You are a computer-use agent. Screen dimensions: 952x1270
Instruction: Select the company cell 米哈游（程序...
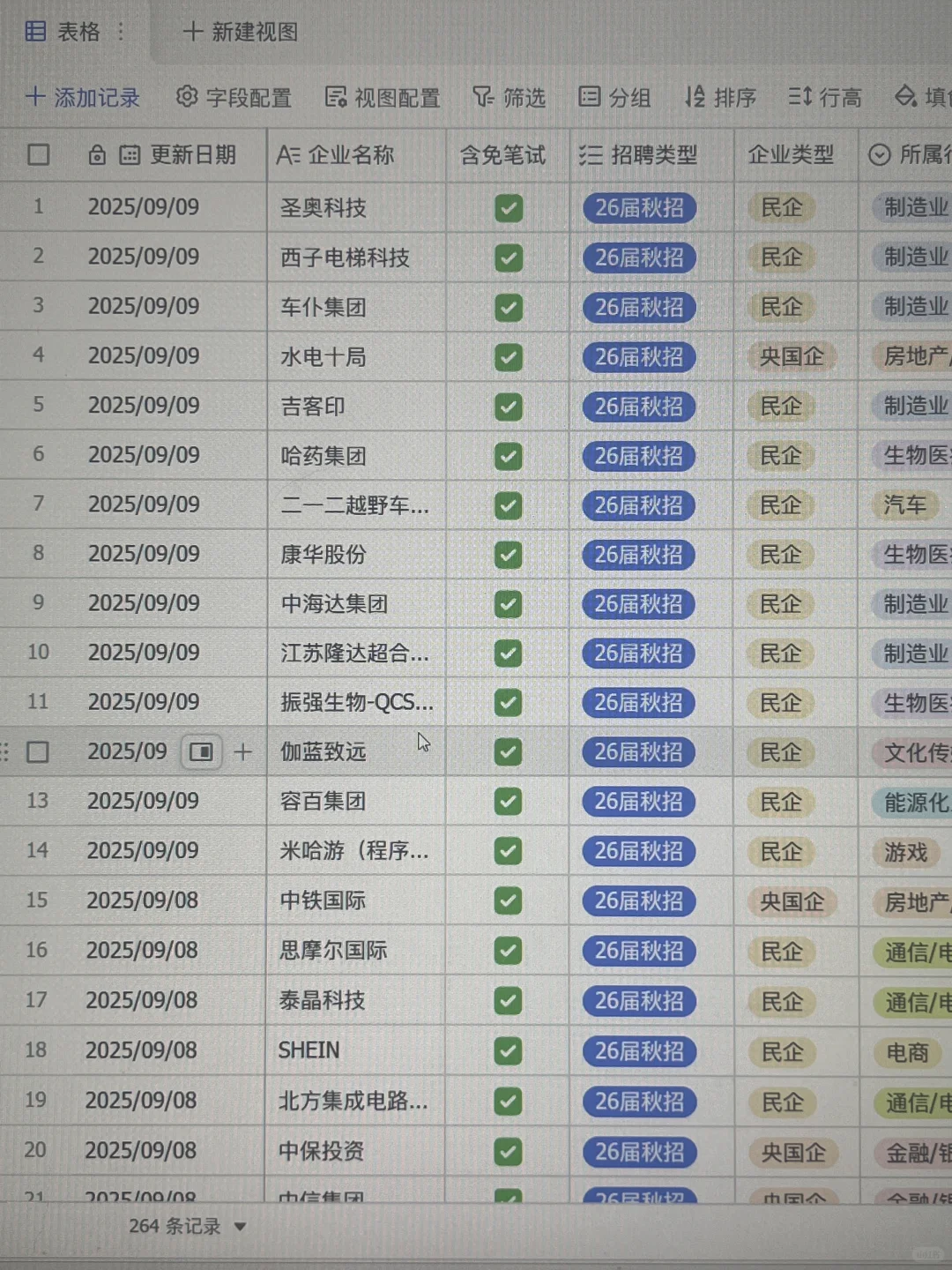(x=355, y=851)
